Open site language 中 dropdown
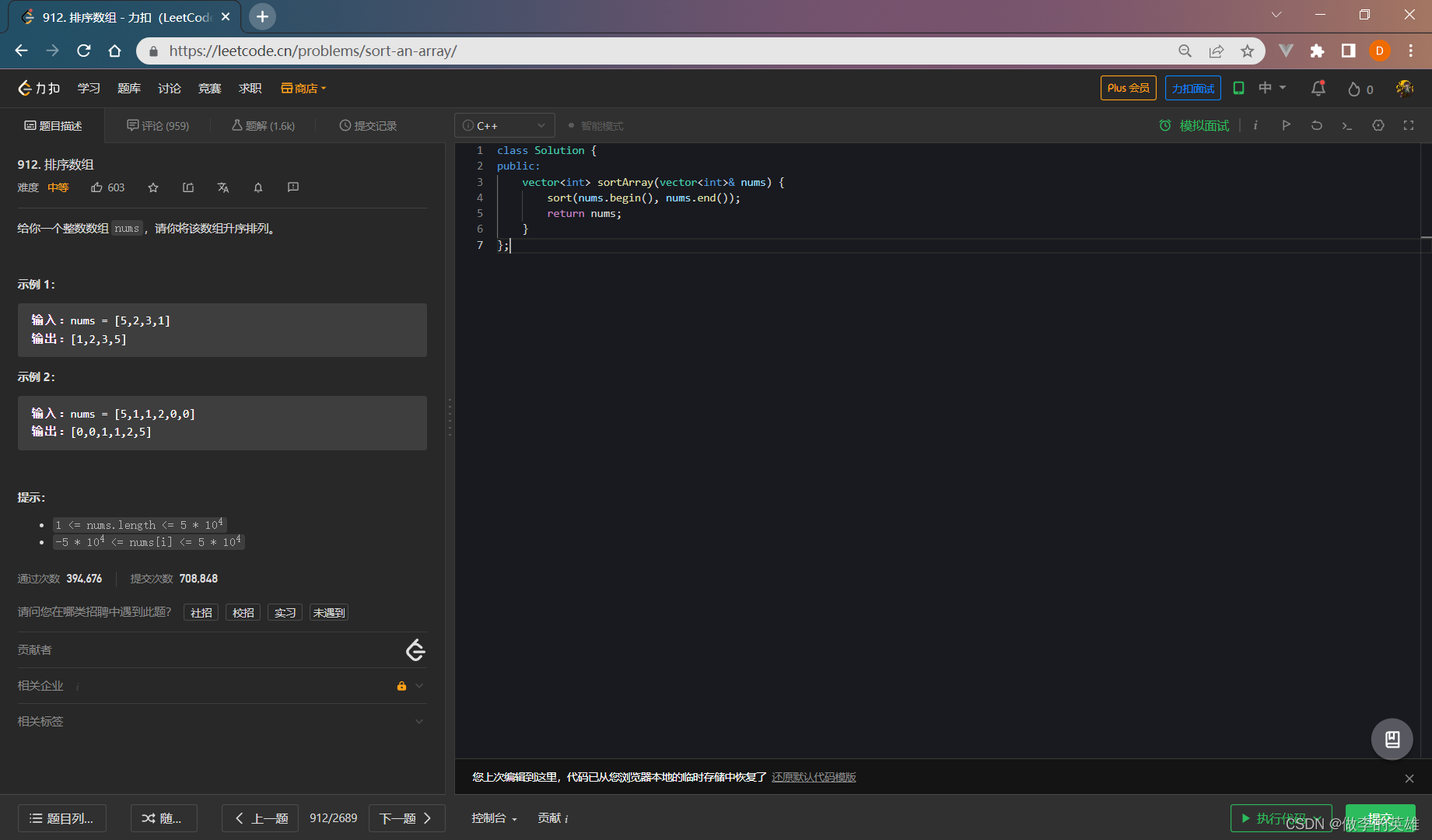This screenshot has height=840, width=1432. pos(1273,88)
